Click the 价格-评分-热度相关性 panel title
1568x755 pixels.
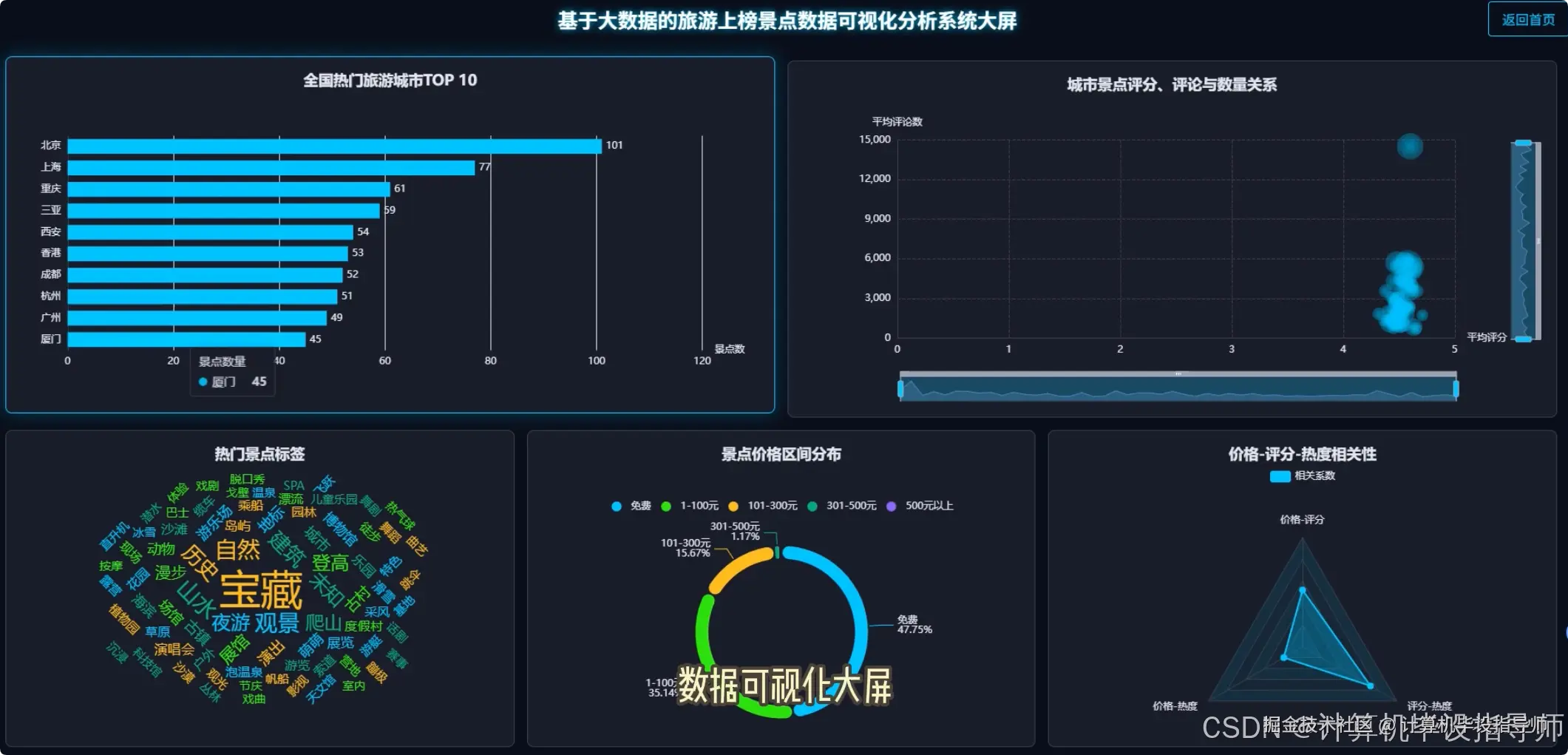point(1303,454)
